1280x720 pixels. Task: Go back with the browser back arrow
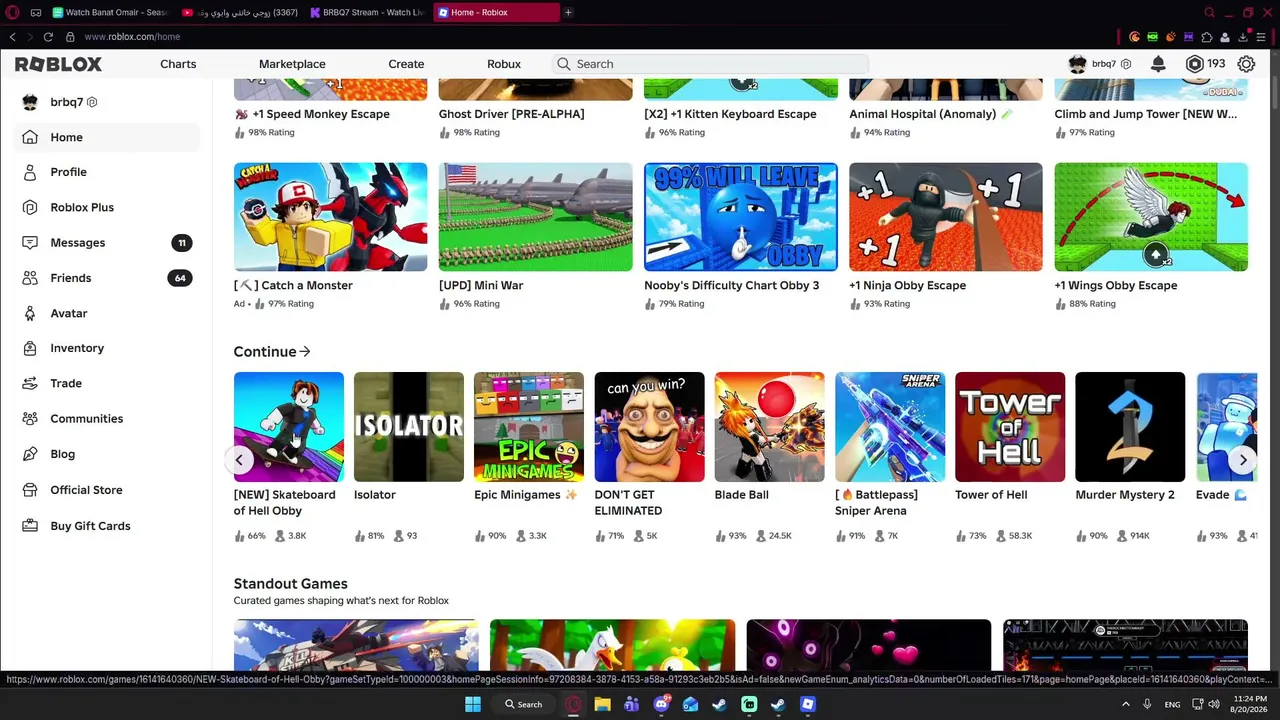click(12, 37)
